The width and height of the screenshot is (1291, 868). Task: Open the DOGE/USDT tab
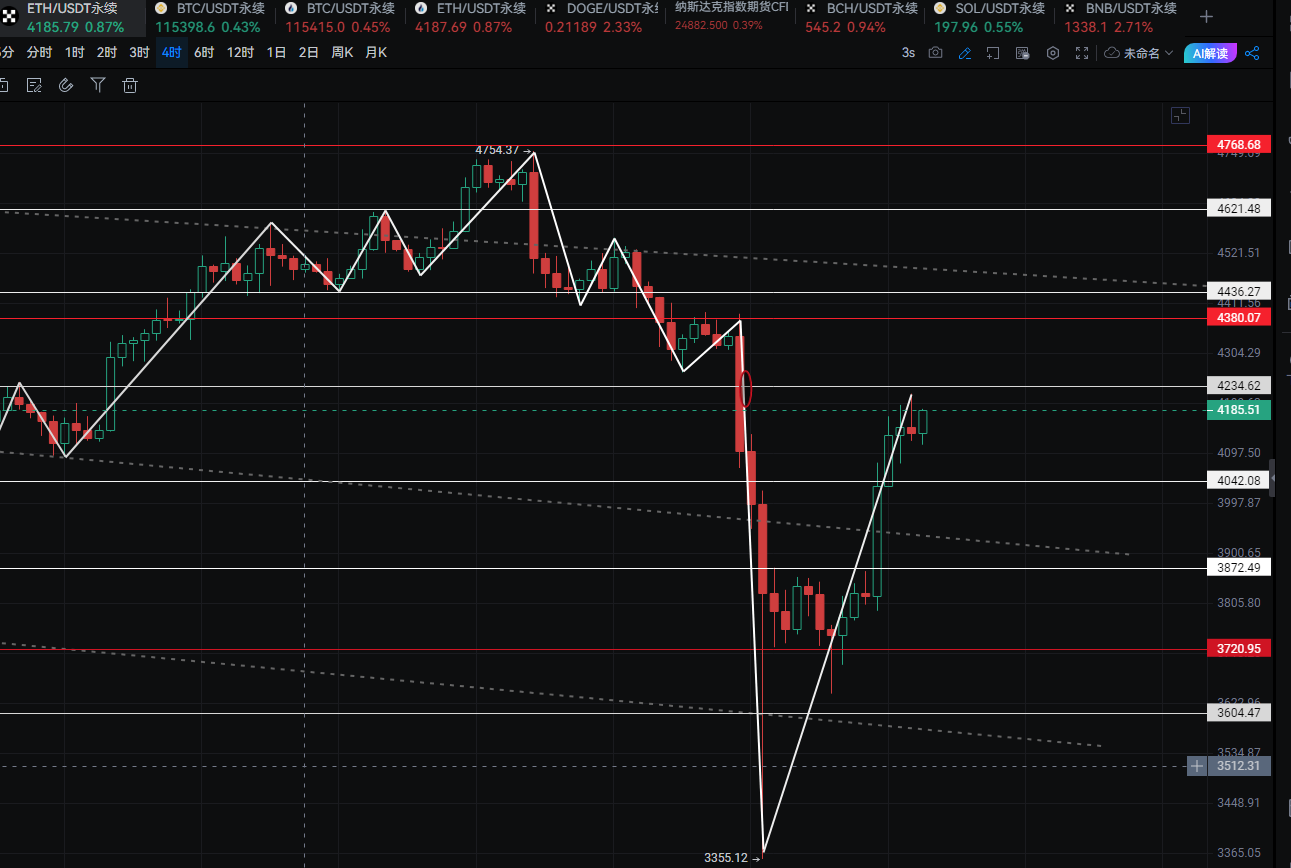coord(600,18)
